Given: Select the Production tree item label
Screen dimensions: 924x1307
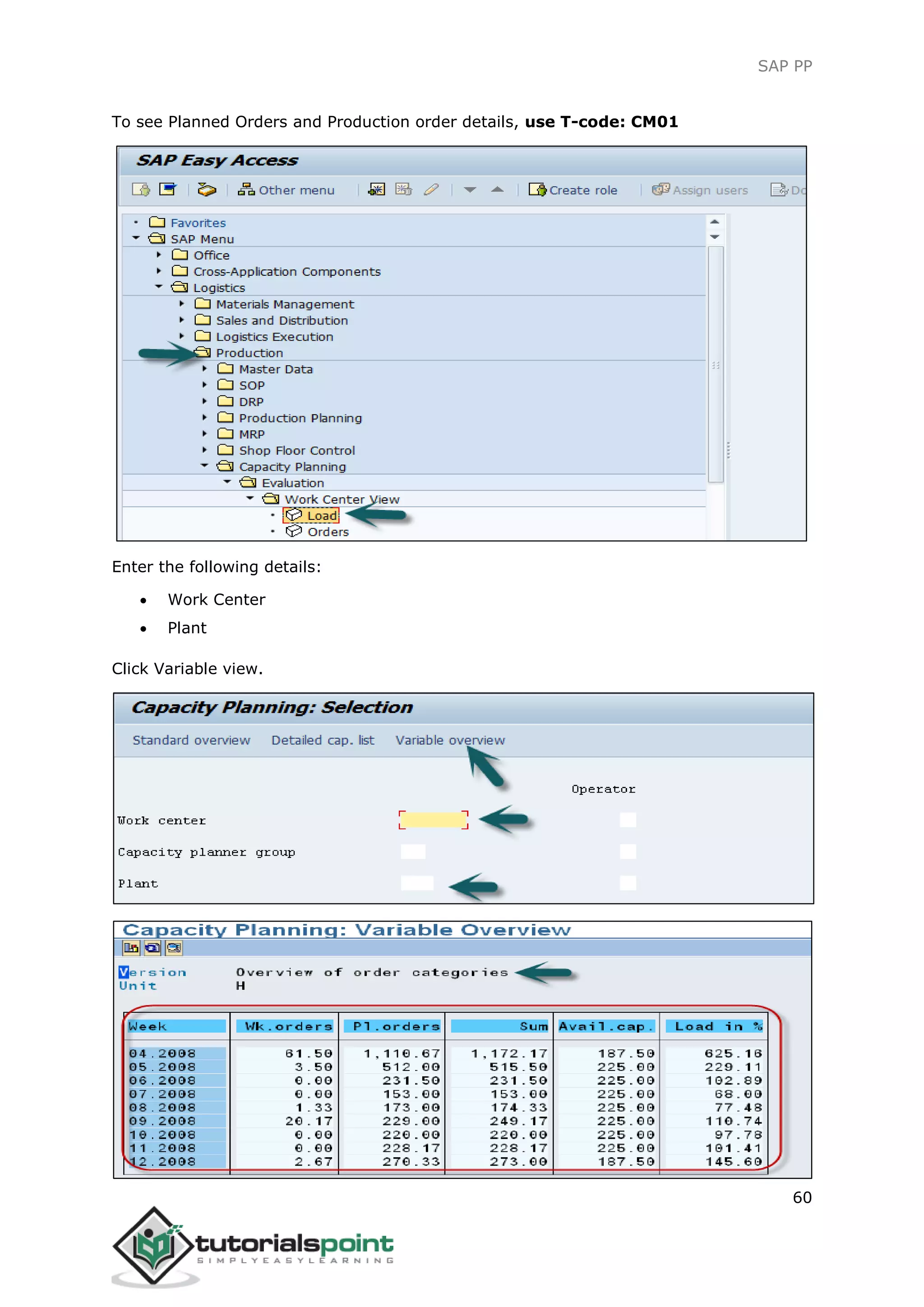Looking at the screenshot, I should 250,353.
